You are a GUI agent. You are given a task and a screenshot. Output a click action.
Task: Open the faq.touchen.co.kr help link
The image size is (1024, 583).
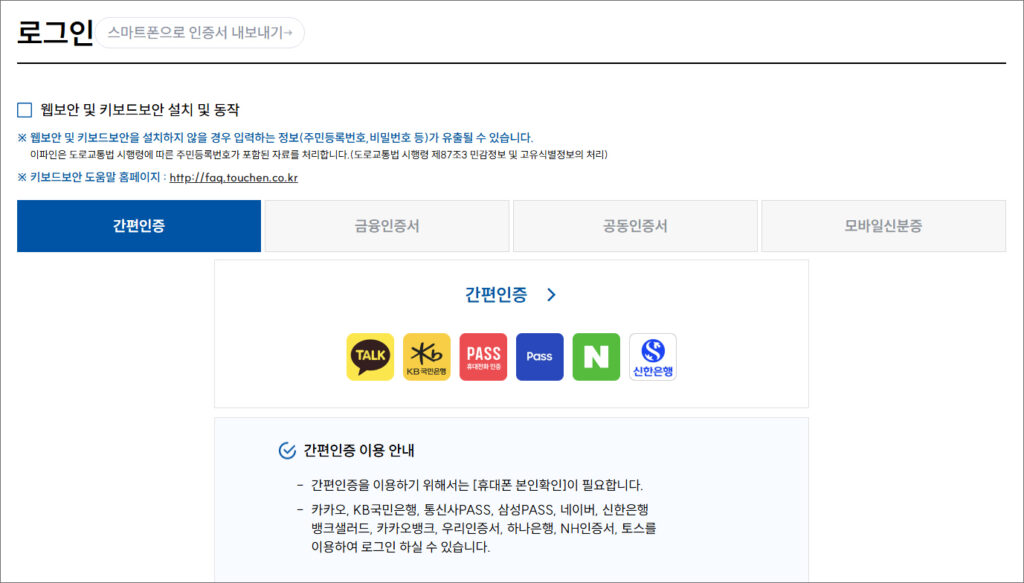pyautogui.click(x=233, y=178)
